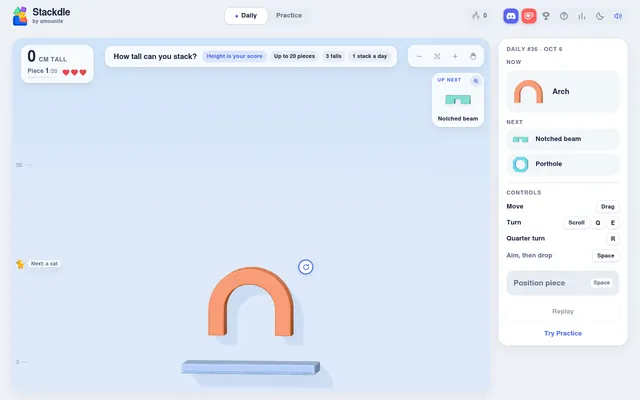The height and width of the screenshot is (400, 640).
Task: Switch to the Daily tab
Action: (x=246, y=16)
